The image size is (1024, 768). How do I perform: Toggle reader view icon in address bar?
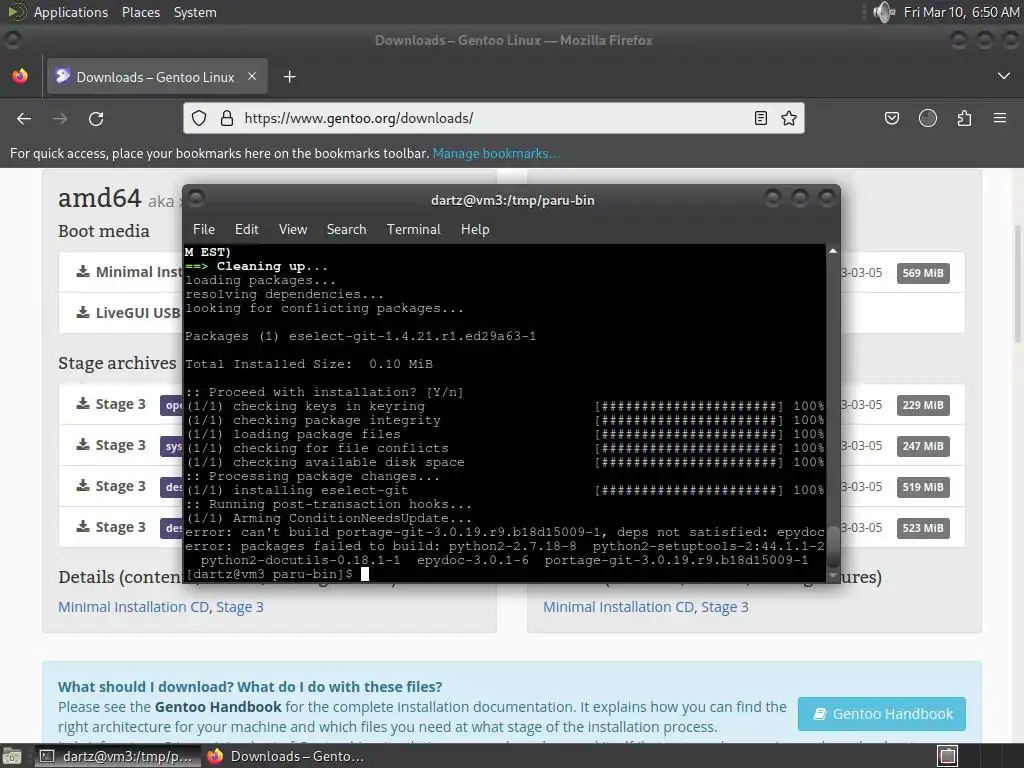click(x=761, y=118)
